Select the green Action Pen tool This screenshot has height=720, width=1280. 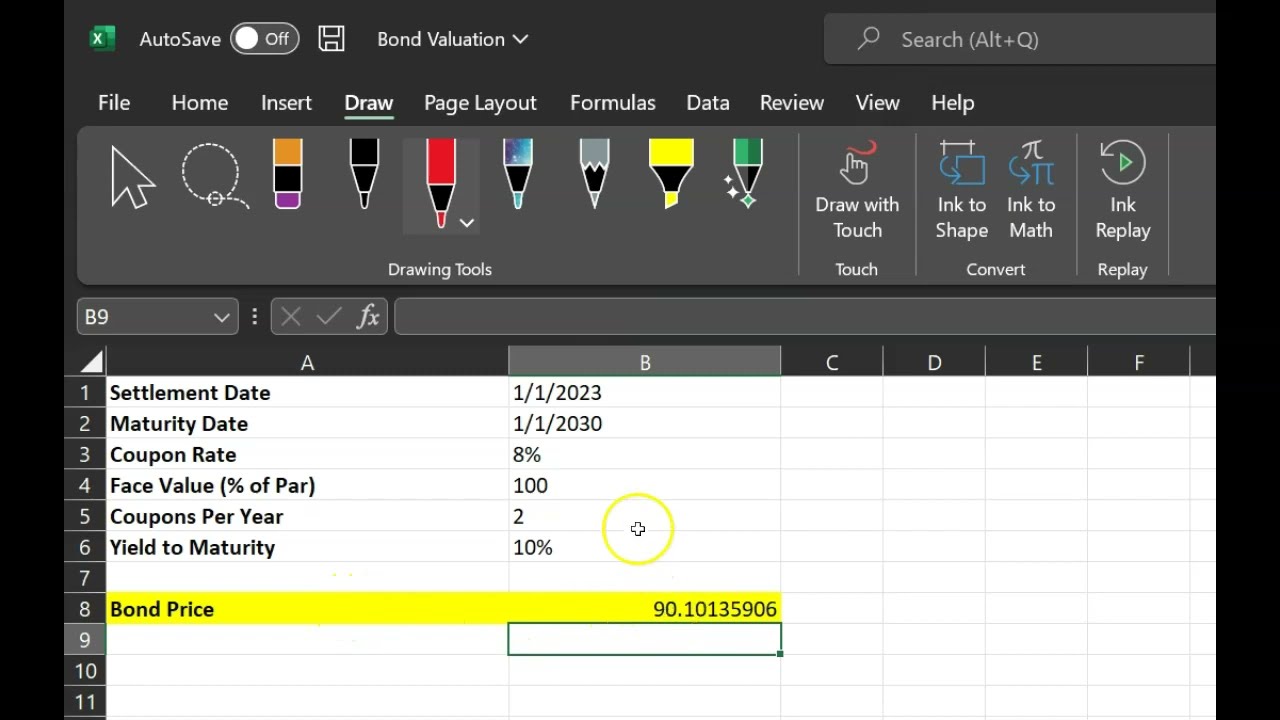pos(745,174)
